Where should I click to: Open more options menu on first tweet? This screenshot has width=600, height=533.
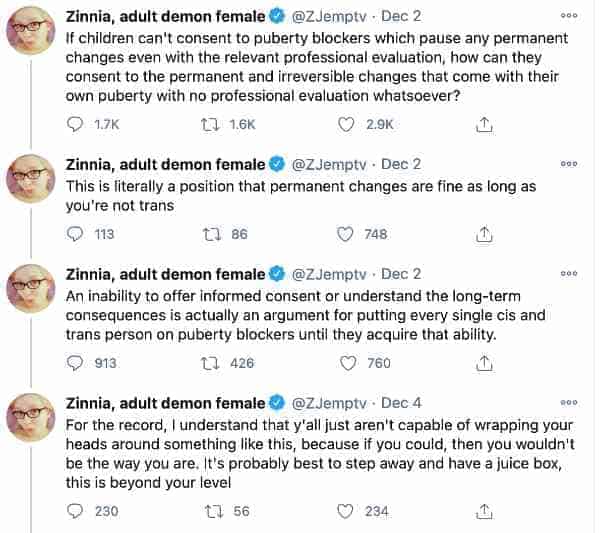pos(569,16)
